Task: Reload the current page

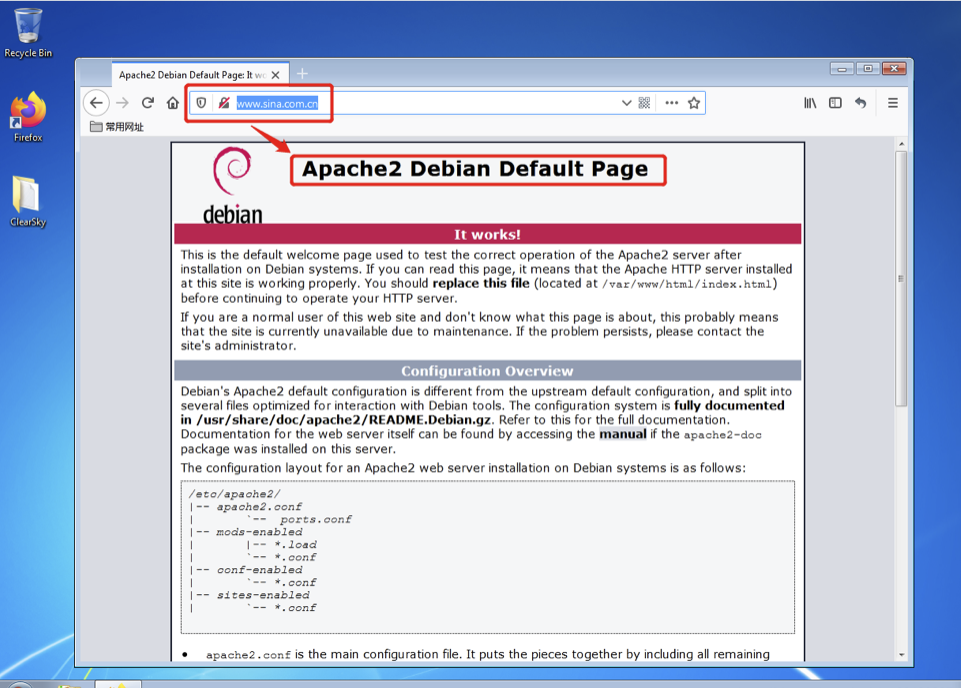Action: pyautogui.click(x=148, y=103)
